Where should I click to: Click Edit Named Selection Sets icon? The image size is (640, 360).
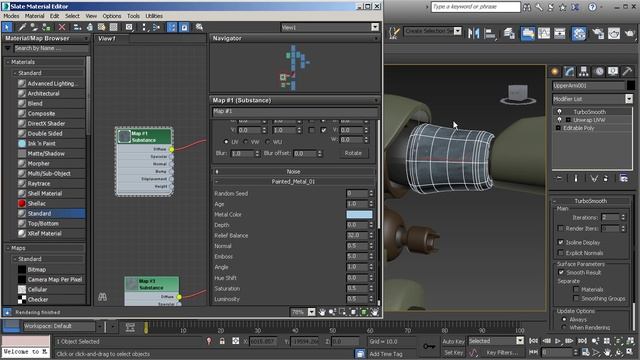click(x=393, y=33)
